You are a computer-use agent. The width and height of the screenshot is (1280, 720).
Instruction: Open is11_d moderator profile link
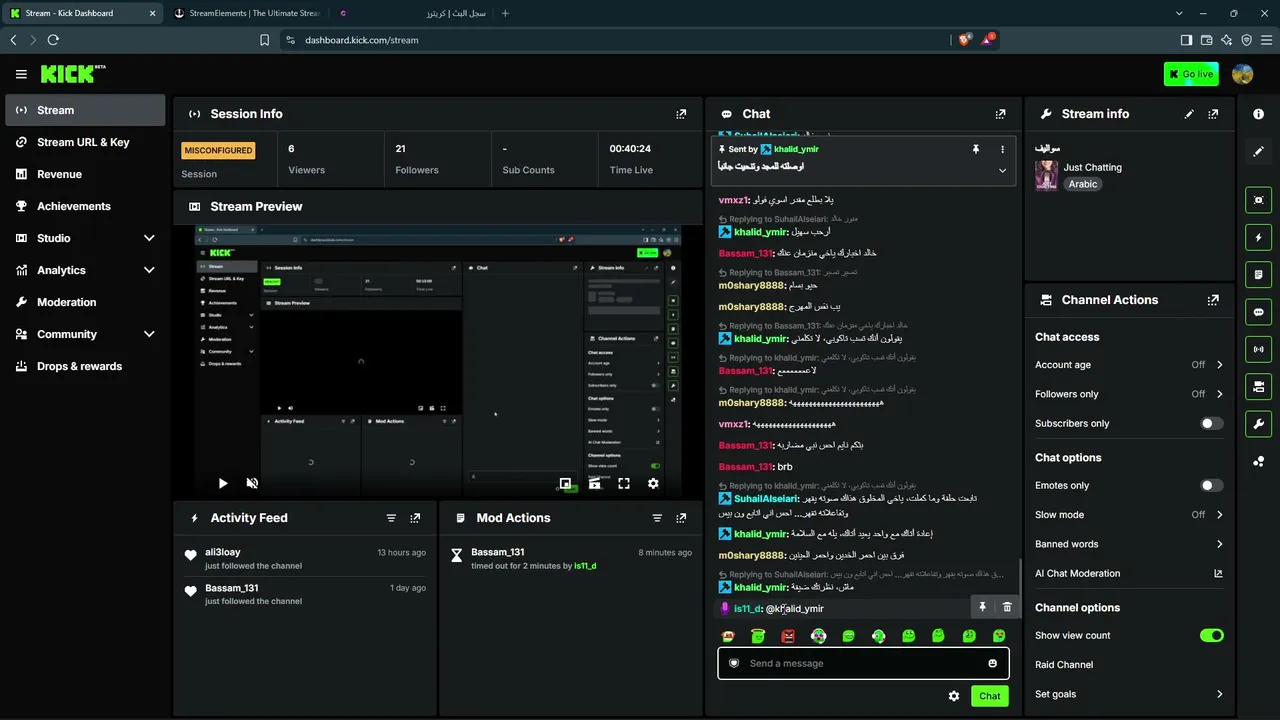coord(585,566)
